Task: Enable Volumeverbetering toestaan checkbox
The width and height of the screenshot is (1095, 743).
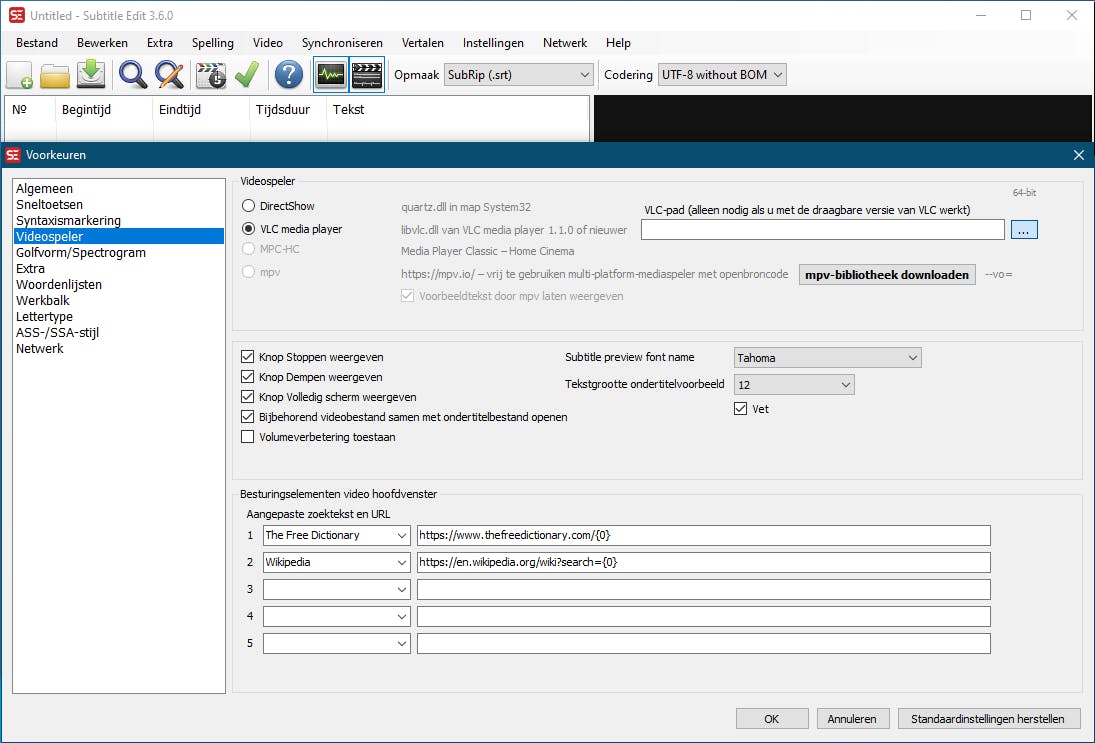Action: point(248,437)
